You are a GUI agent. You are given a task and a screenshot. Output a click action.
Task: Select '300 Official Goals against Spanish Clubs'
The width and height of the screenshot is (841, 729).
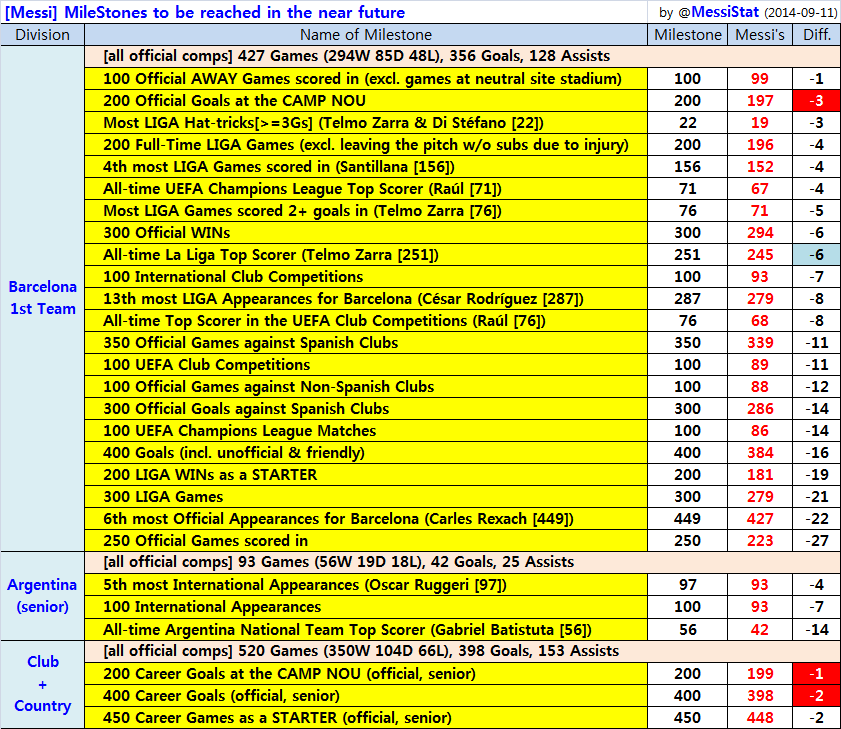(366, 409)
